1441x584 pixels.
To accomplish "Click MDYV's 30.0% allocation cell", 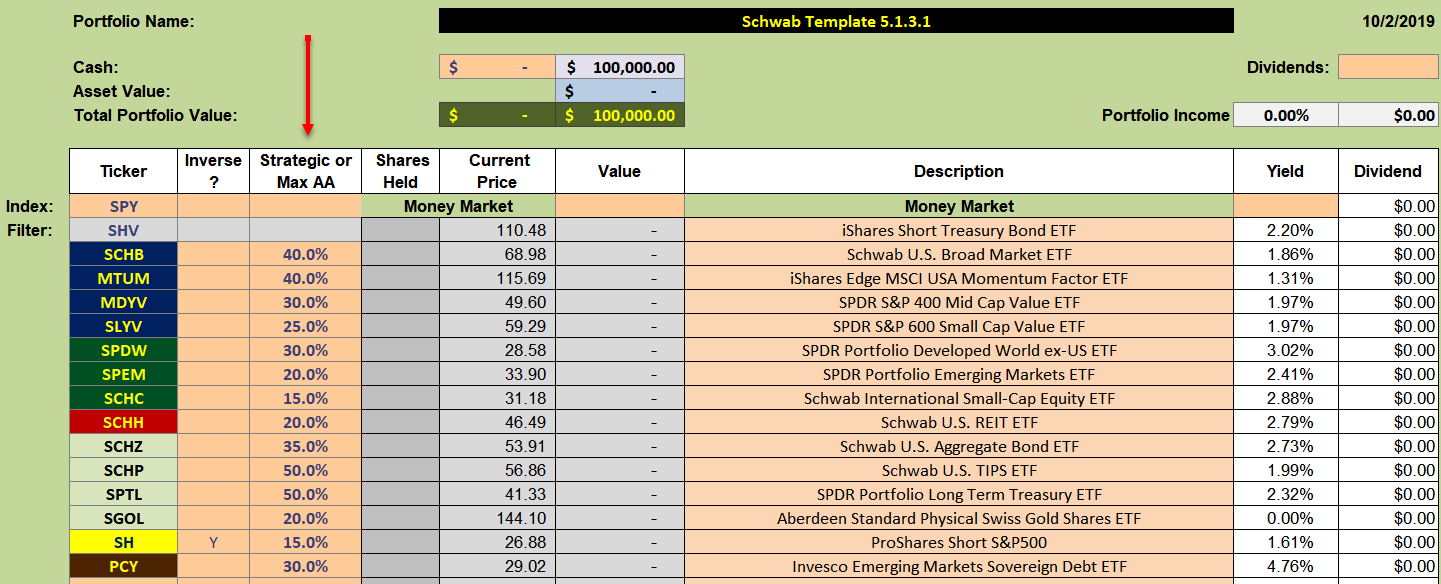I will pyautogui.click(x=305, y=302).
